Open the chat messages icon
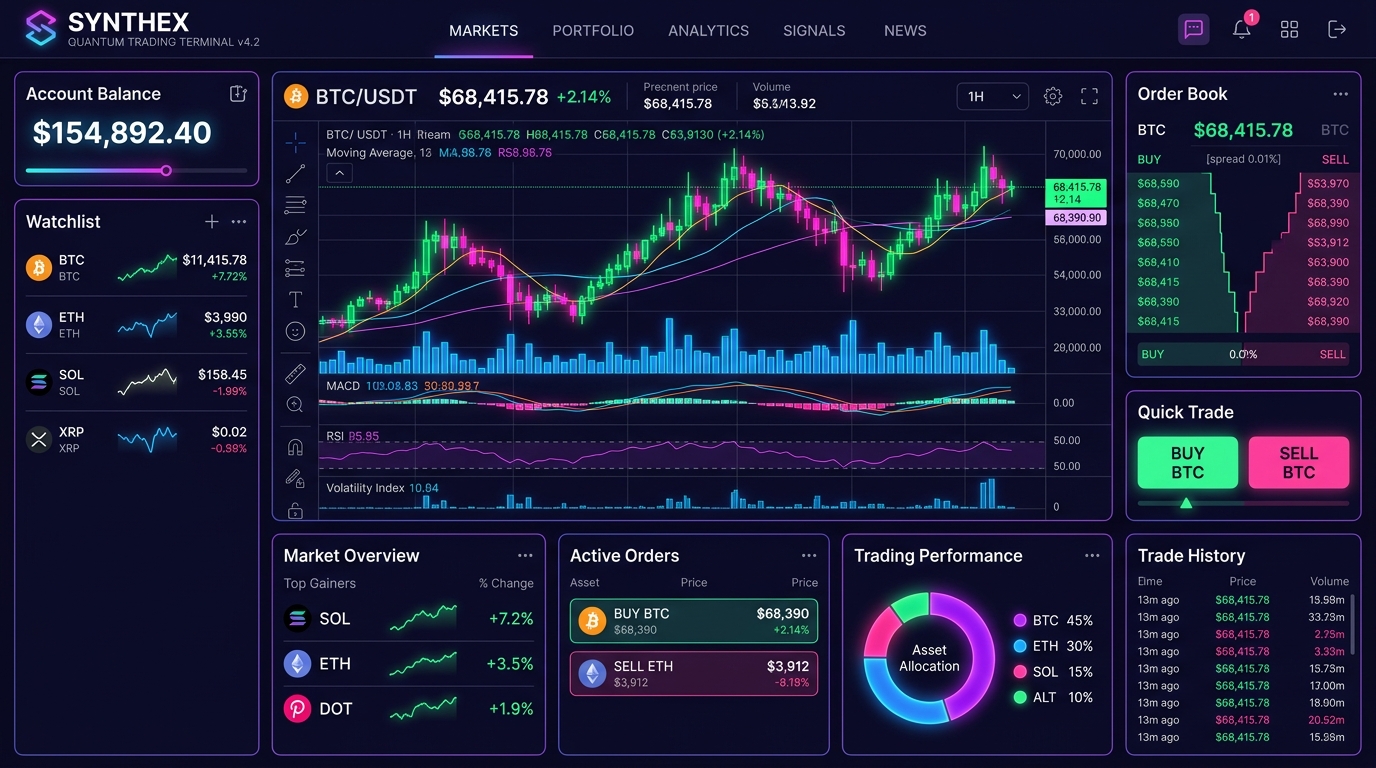This screenshot has width=1376, height=768. pyautogui.click(x=1194, y=29)
